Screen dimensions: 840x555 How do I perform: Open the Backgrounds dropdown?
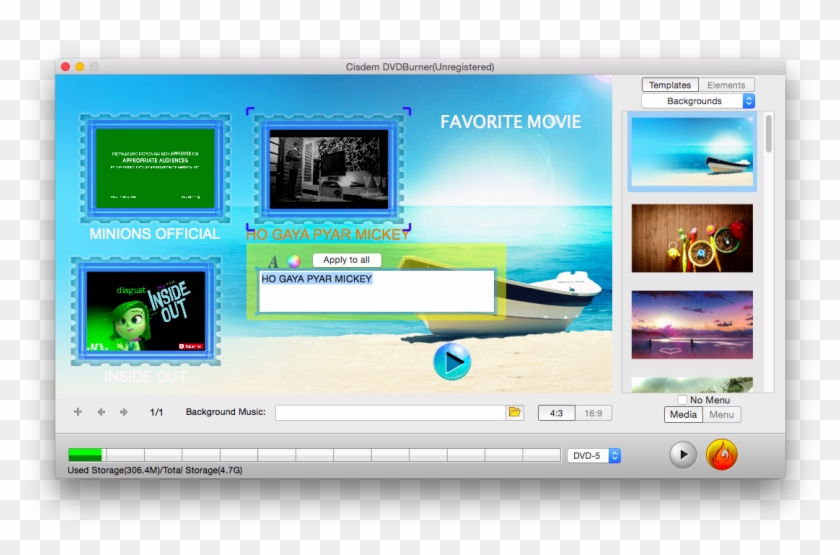[698, 101]
